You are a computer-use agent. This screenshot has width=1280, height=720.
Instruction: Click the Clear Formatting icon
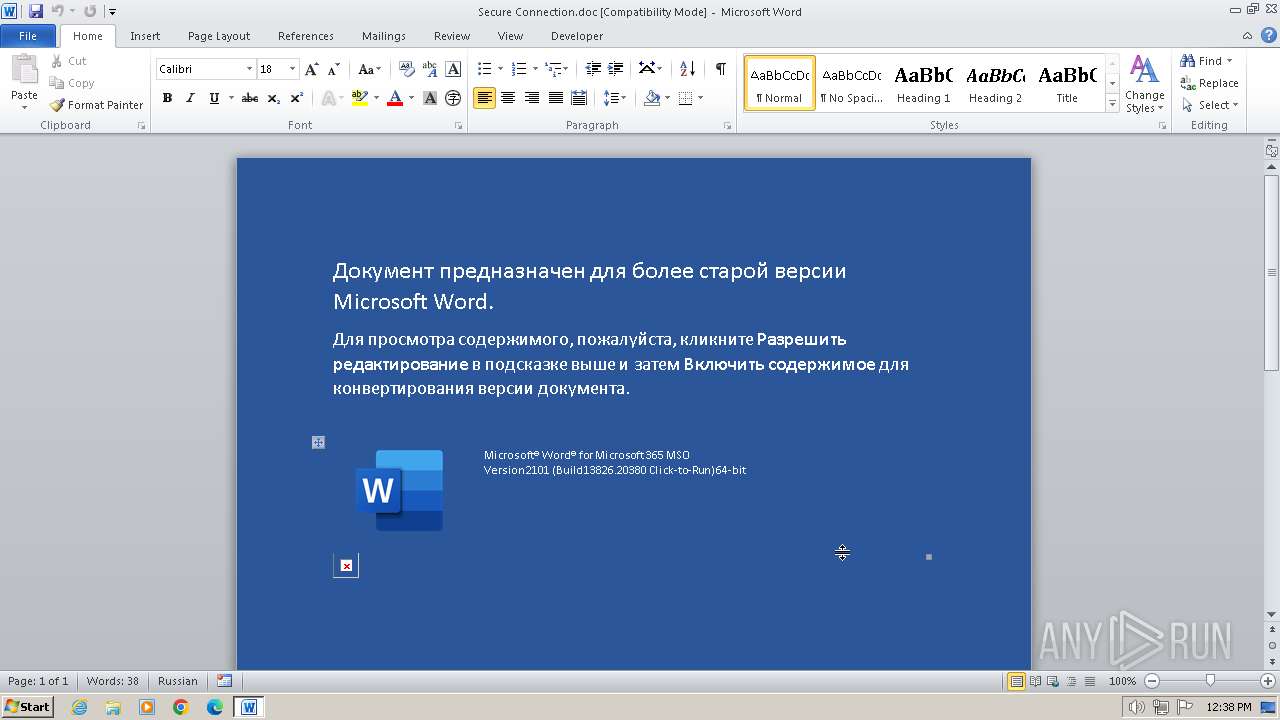tap(406, 69)
